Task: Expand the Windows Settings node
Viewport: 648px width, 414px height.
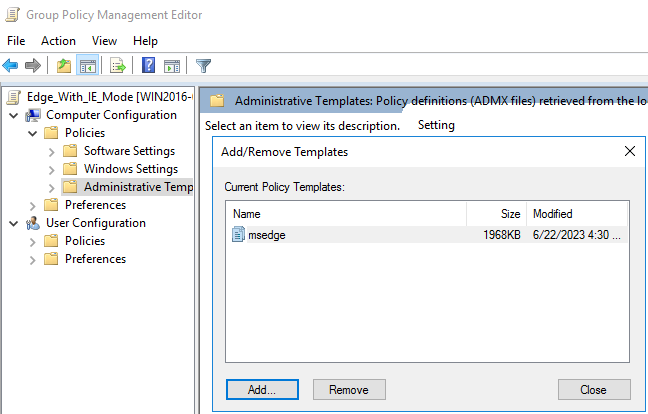Action: pyautogui.click(x=52, y=170)
